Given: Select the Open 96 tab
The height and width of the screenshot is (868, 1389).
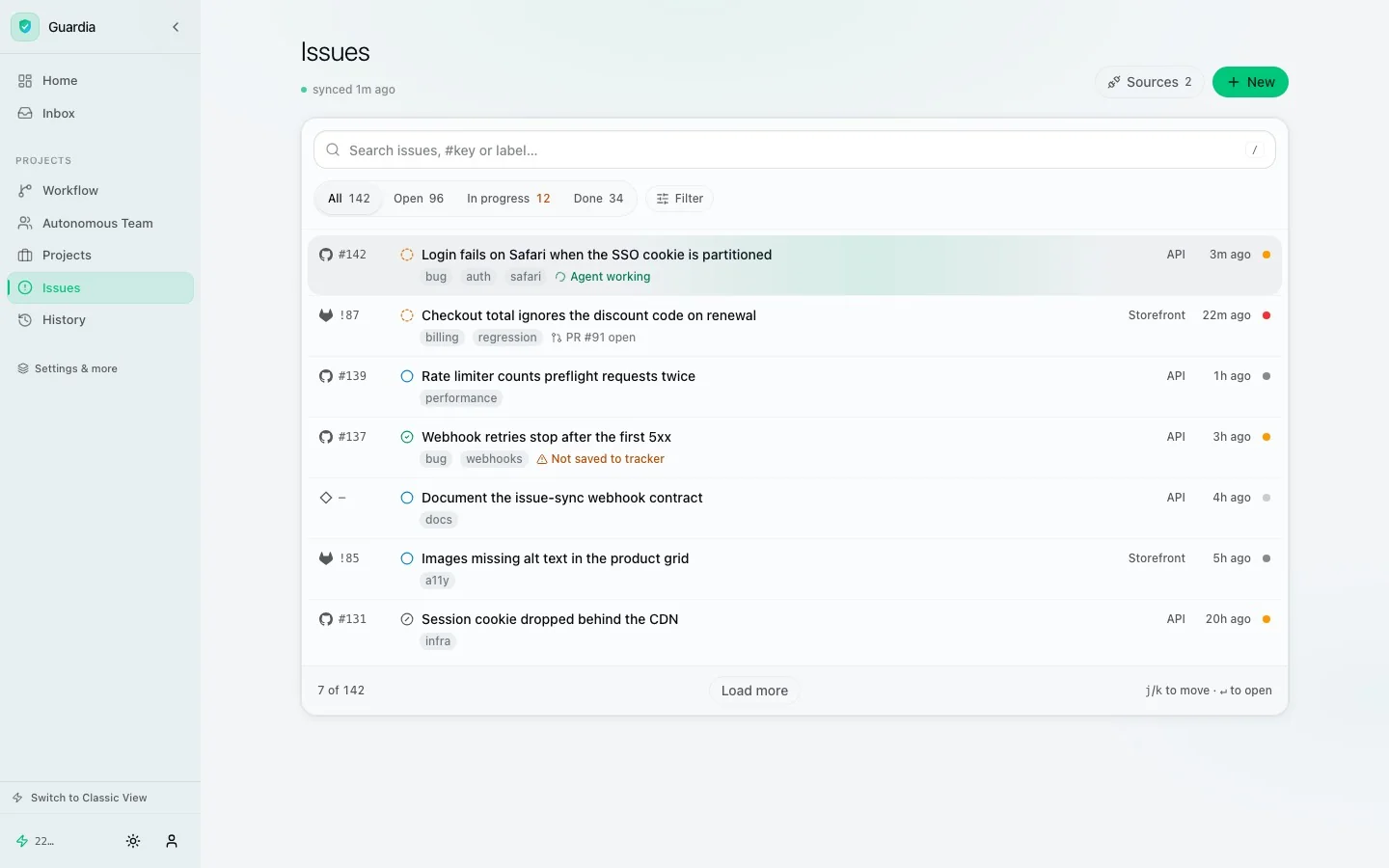Looking at the screenshot, I should tap(419, 199).
